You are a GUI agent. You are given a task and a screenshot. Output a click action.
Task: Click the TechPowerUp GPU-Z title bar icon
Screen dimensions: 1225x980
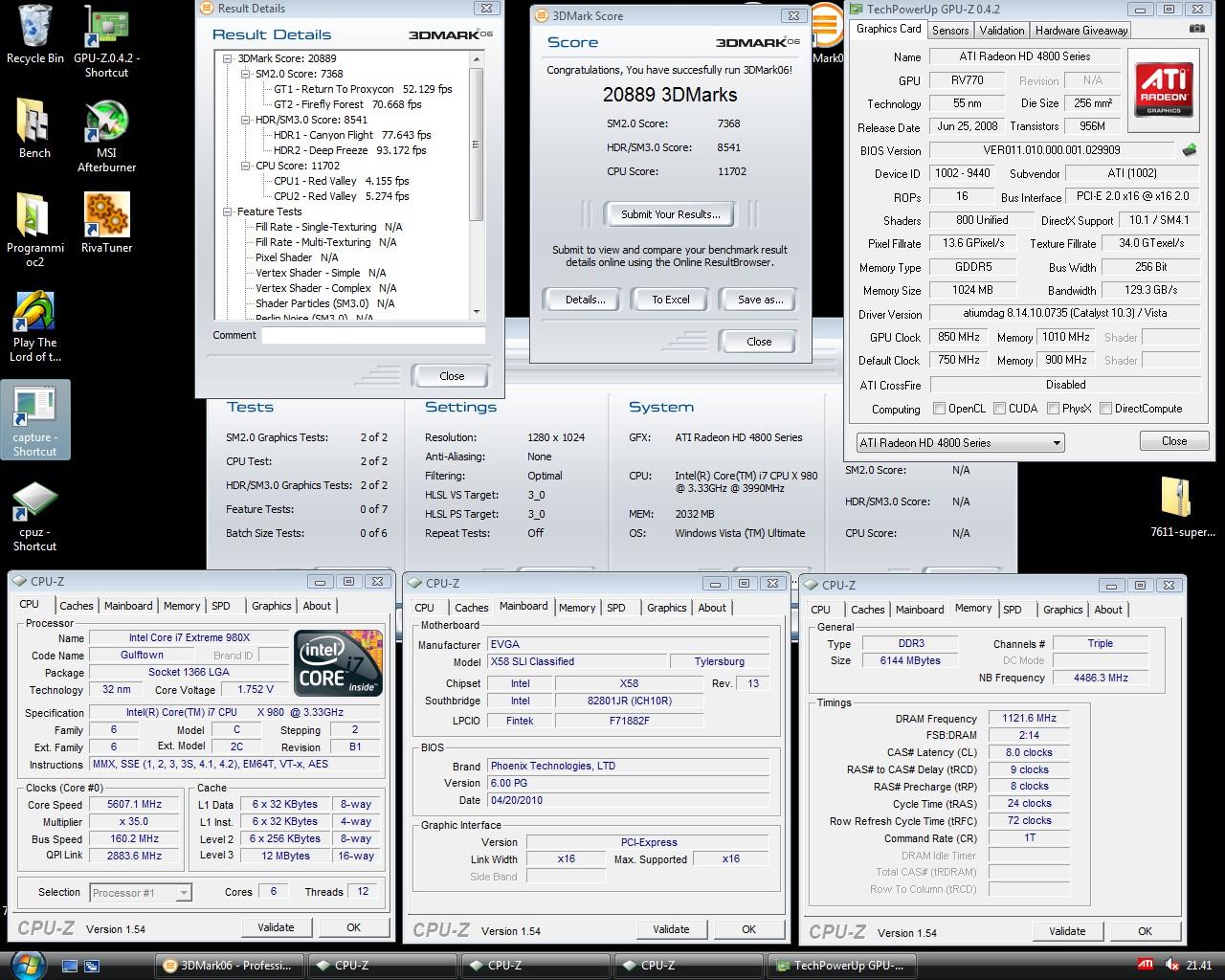click(857, 9)
